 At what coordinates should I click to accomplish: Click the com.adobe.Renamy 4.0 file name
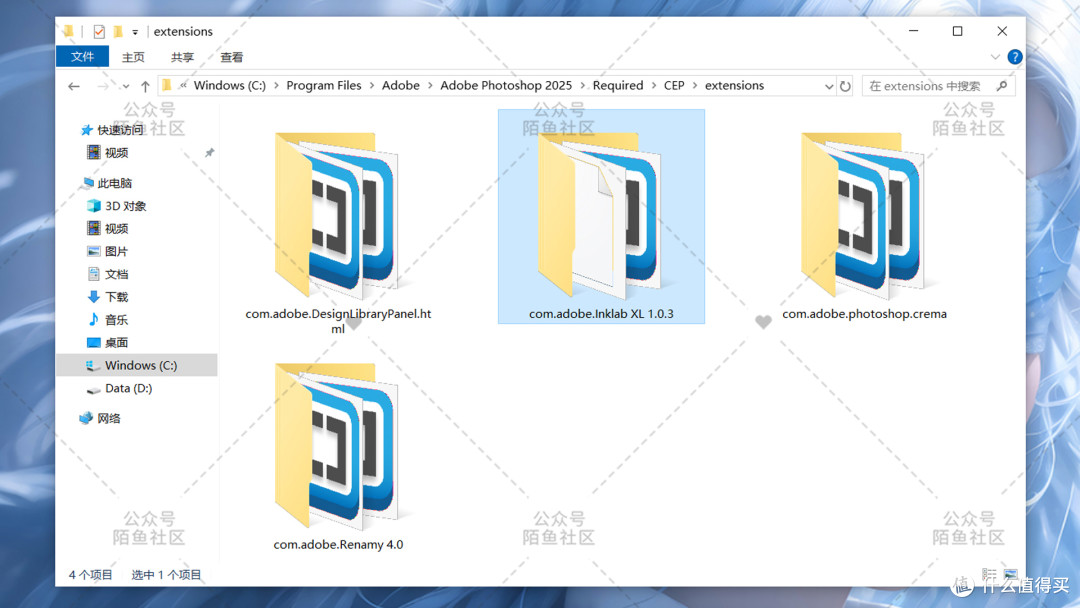coord(338,544)
